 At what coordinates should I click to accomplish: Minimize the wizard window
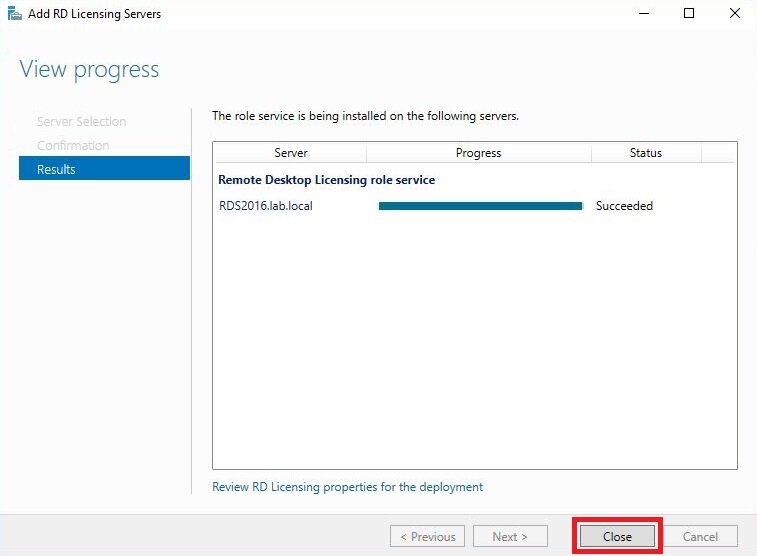(x=644, y=13)
